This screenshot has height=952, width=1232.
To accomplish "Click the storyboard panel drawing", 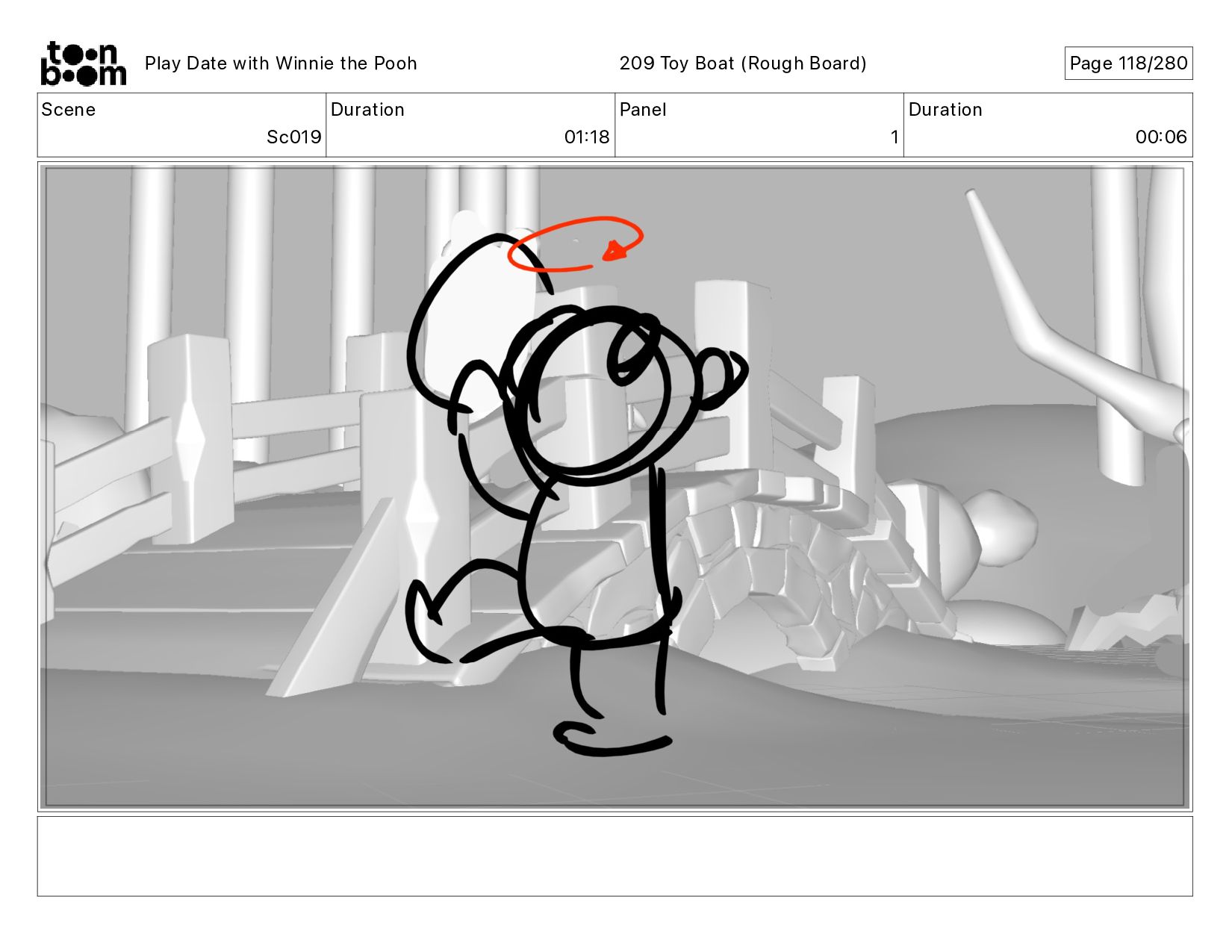I will click(x=615, y=487).
